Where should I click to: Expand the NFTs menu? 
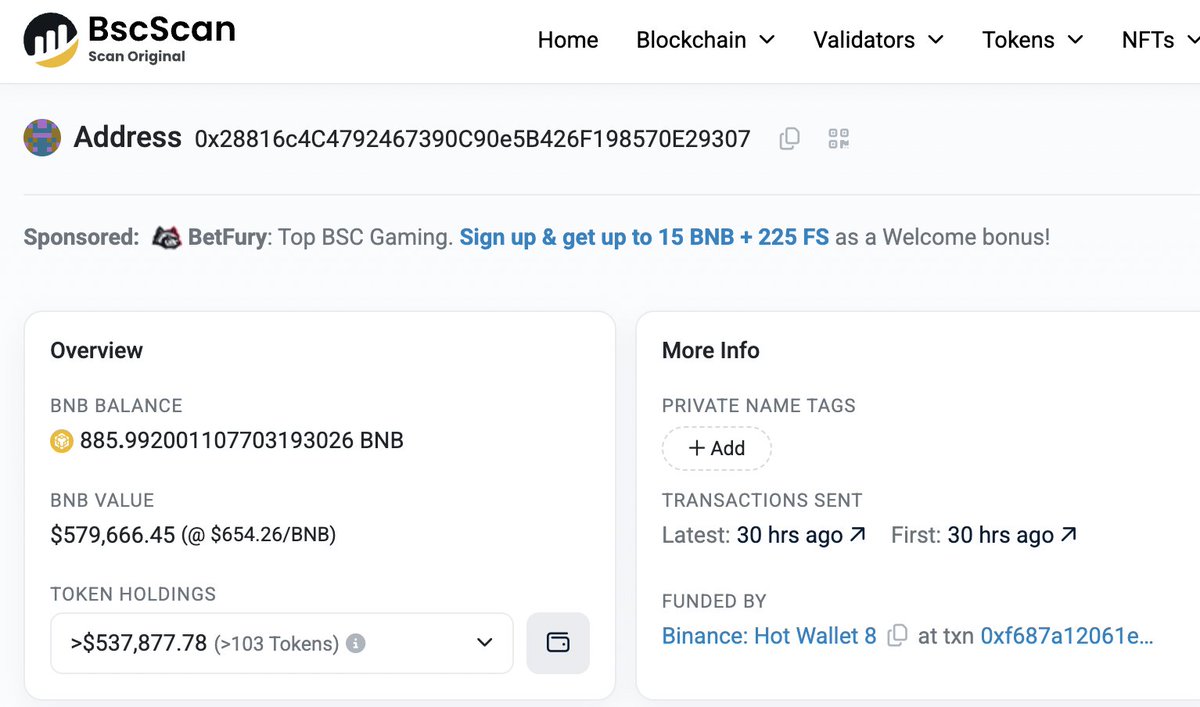point(1160,40)
